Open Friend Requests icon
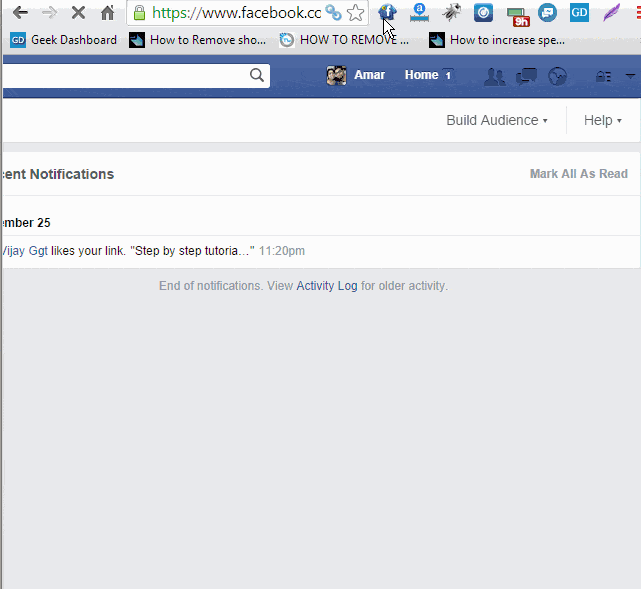The image size is (641, 589). pyautogui.click(x=495, y=76)
